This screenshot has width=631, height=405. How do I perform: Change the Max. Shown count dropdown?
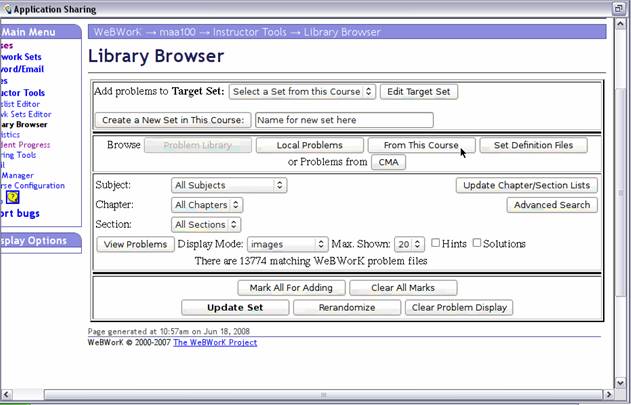point(408,244)
